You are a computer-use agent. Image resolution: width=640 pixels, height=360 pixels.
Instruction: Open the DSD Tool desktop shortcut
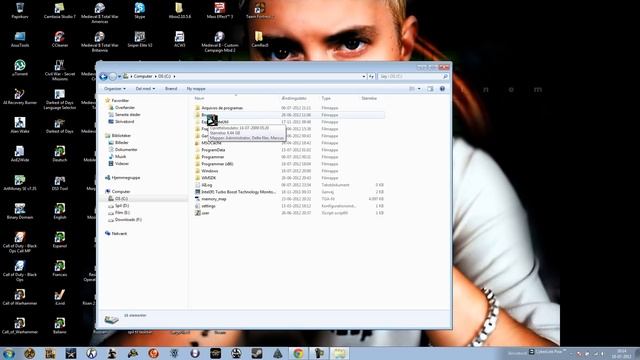click(x=60, y=182)
